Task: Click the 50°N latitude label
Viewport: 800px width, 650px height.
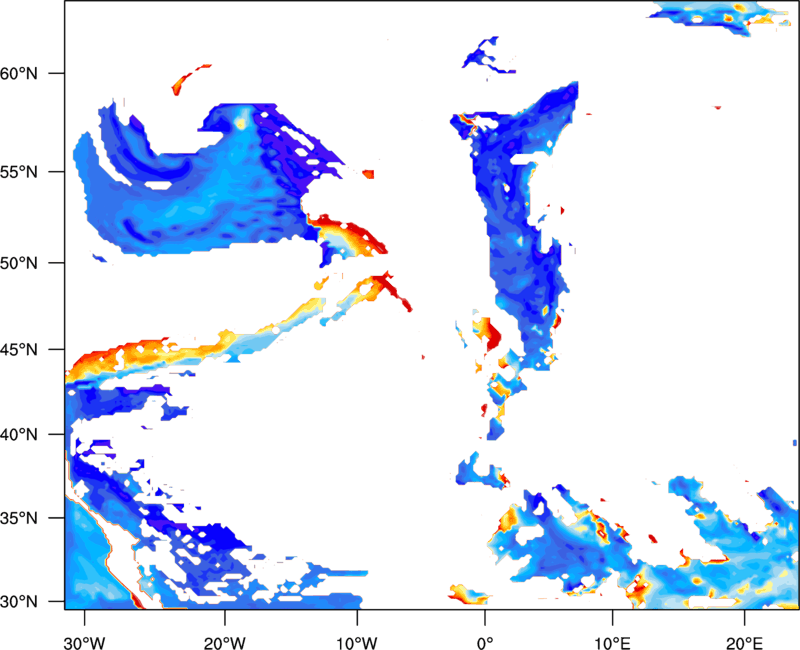Action: (19, 263)
